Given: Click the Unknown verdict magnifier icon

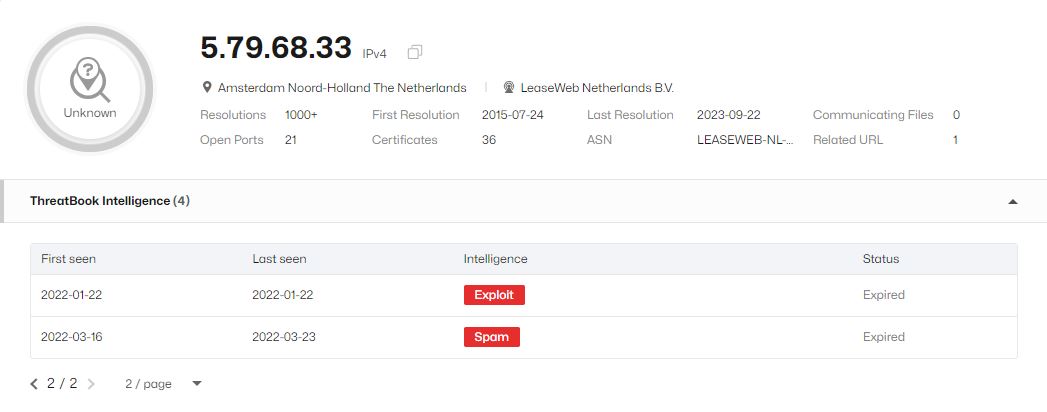Looking at the screenshot, I should coord(89,79).
